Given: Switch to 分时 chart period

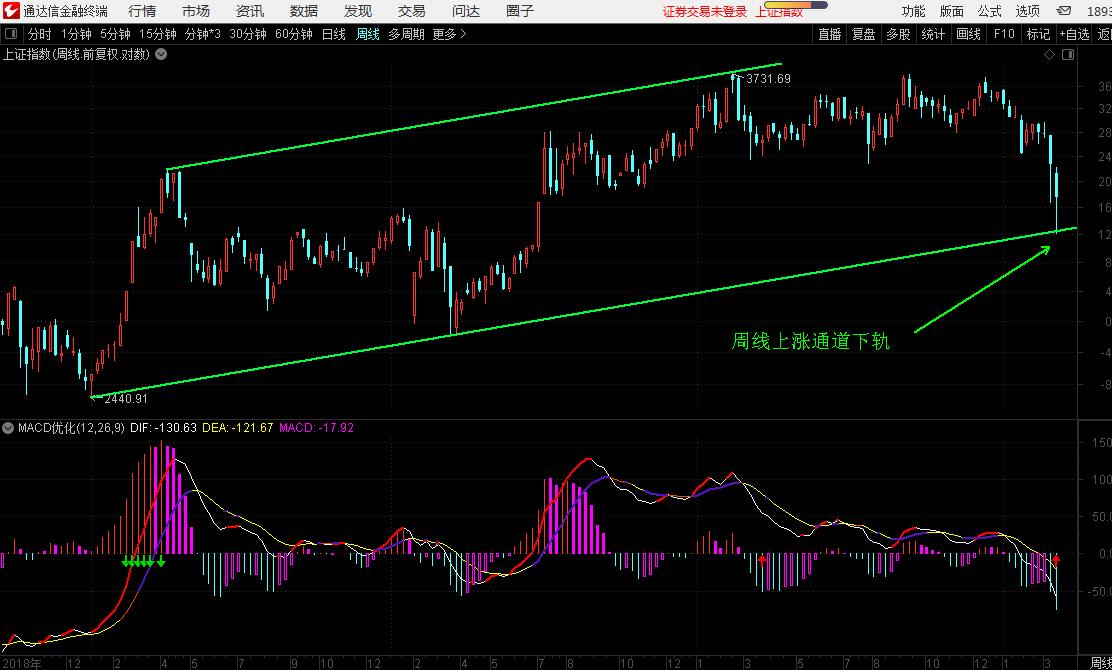Looking at the screenshot, I should tap(40, 34).
